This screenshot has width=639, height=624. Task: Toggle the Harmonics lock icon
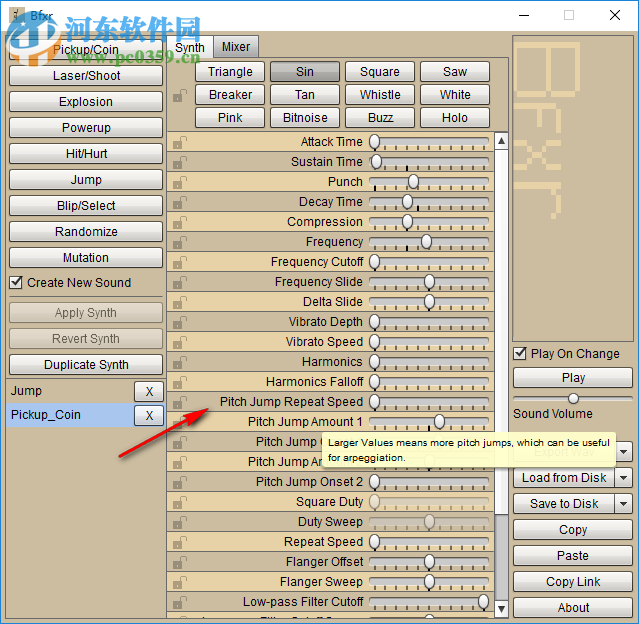point(180,362)
